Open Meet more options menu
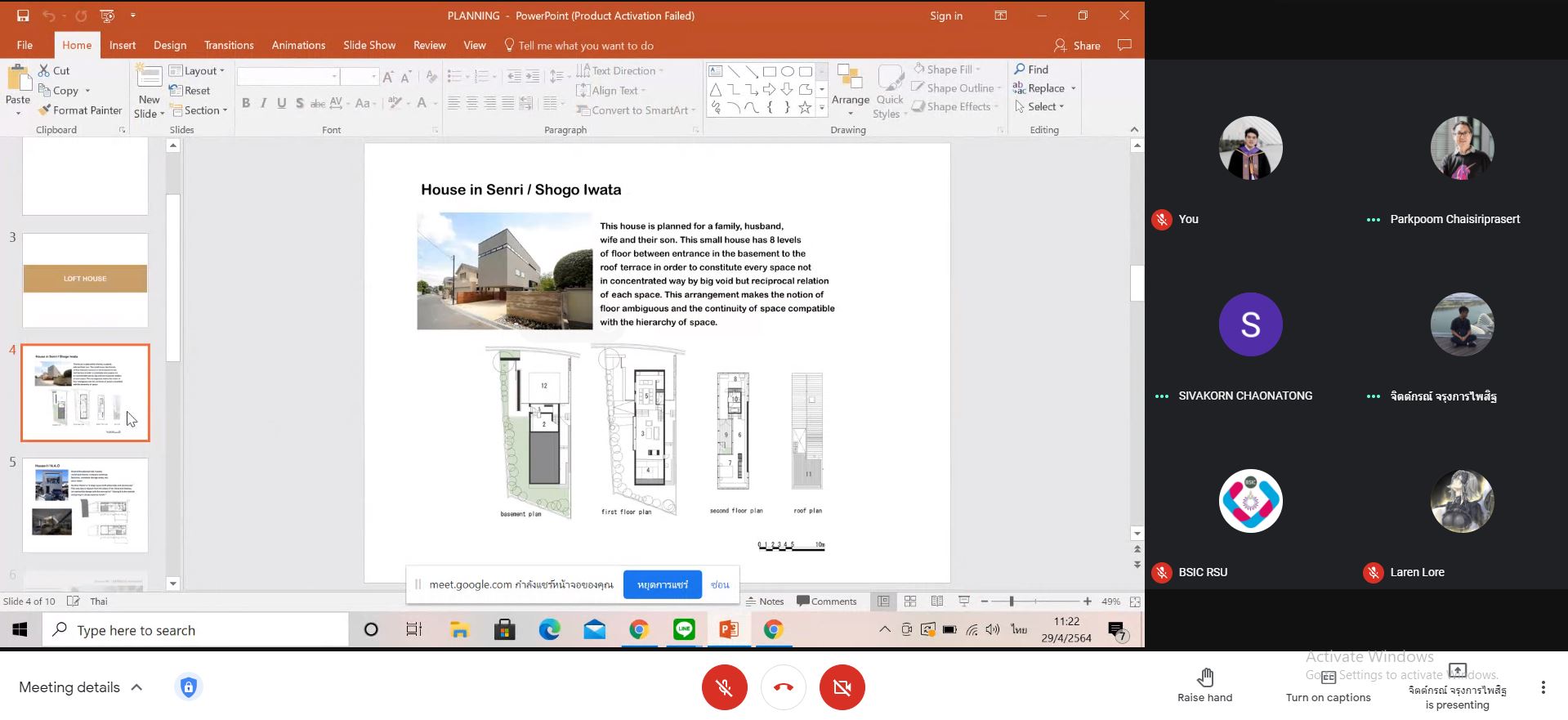The image size is (1568, 720). tap(1543, 687)
